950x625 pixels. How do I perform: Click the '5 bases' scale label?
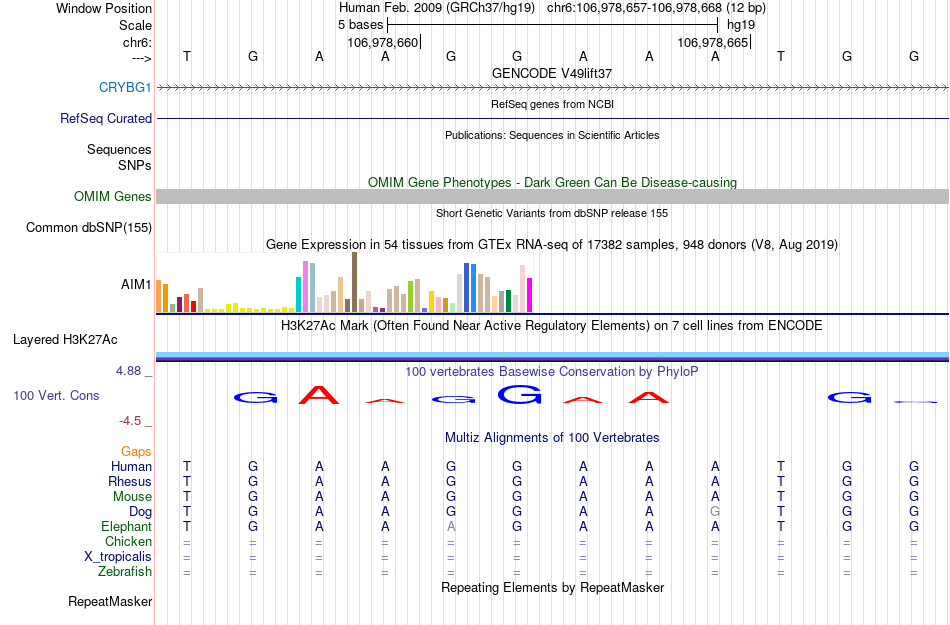coord(360,25)
